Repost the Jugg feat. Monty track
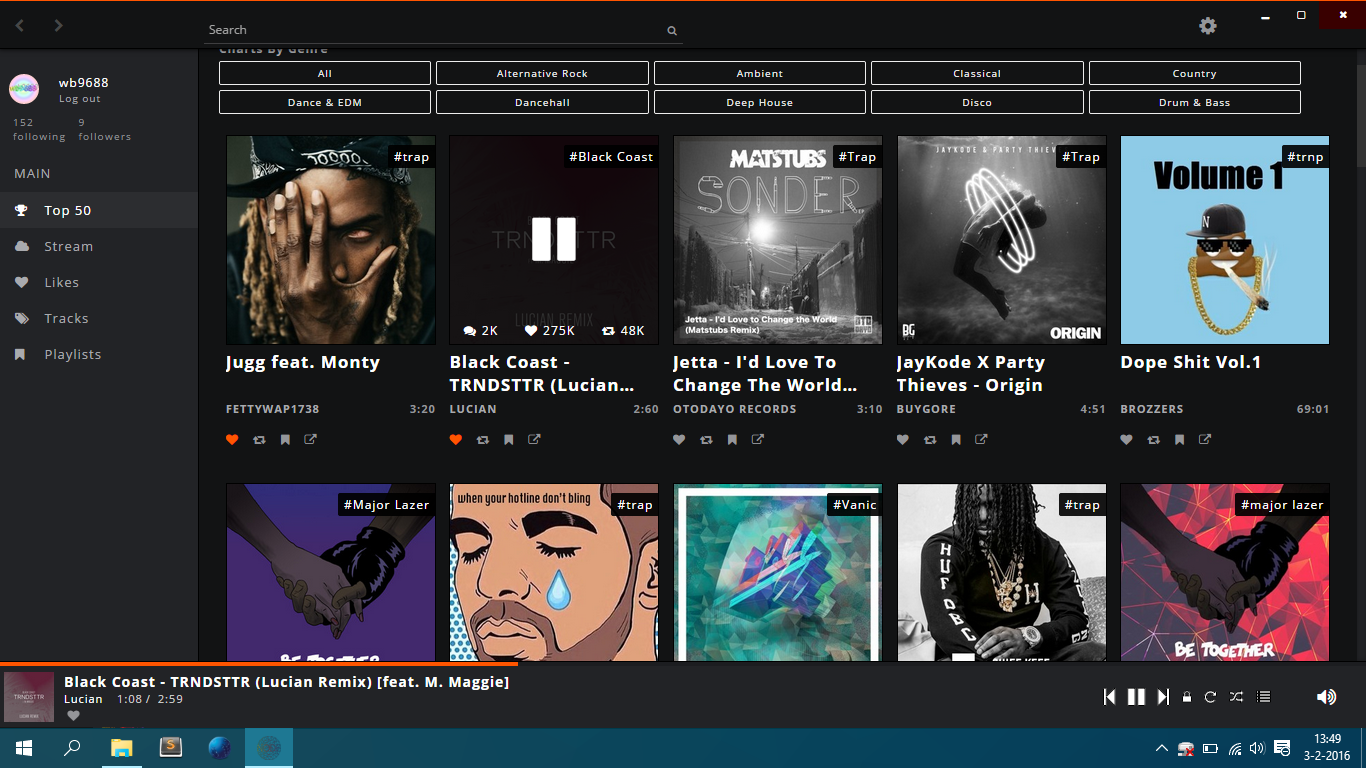The height and width of the screenshot is (768, 1366). click(x=259, y=440)
